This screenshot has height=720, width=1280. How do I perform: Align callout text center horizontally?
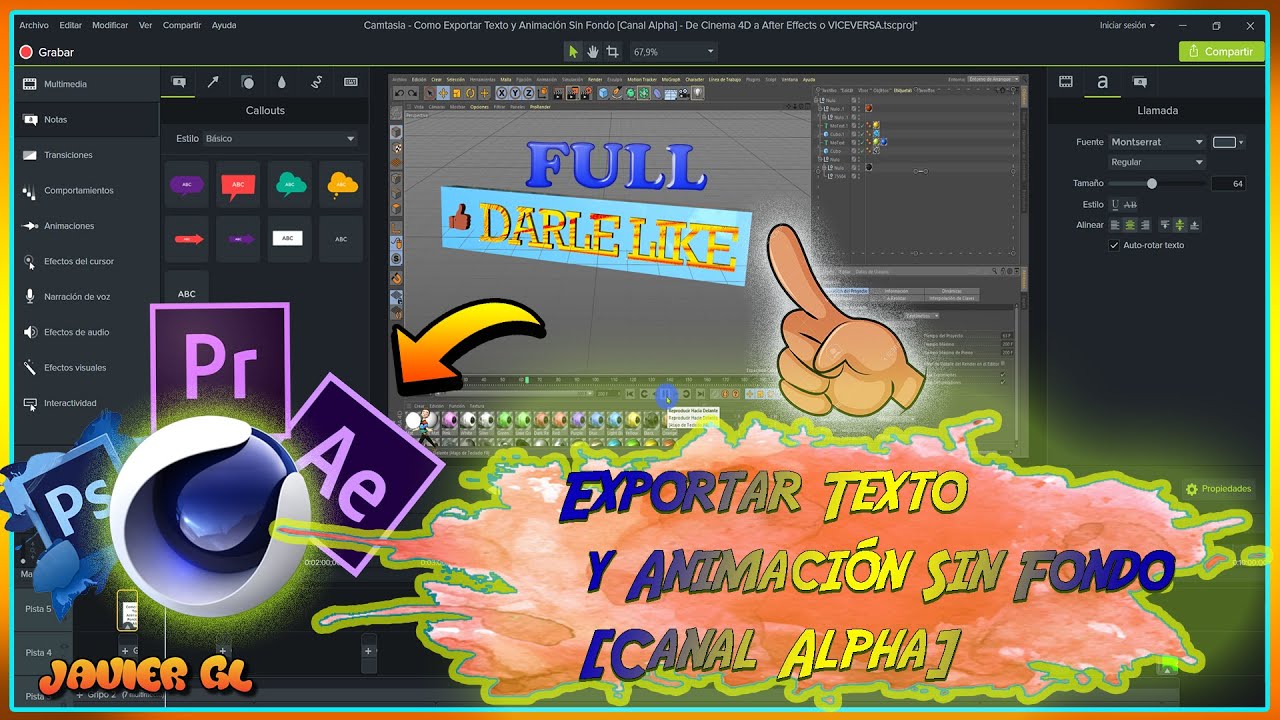coord(1131,225)
